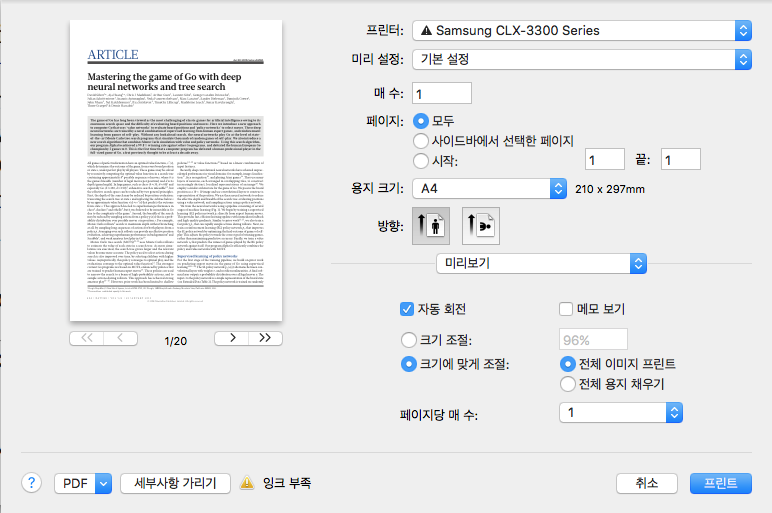Click the 프린트 button
772x513 pixels.
719,483
